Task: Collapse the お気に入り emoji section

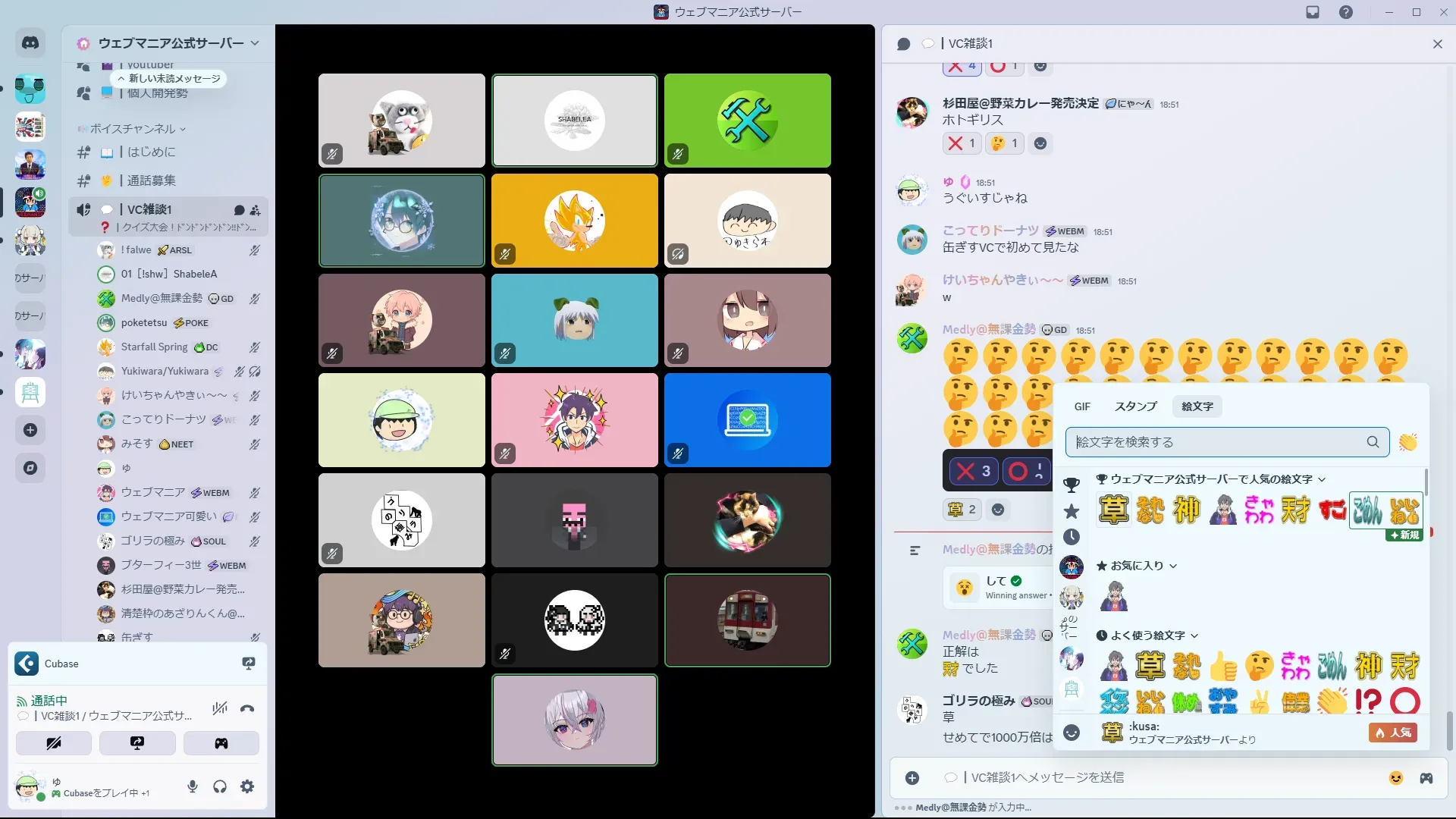Action: pos(1136,566)
